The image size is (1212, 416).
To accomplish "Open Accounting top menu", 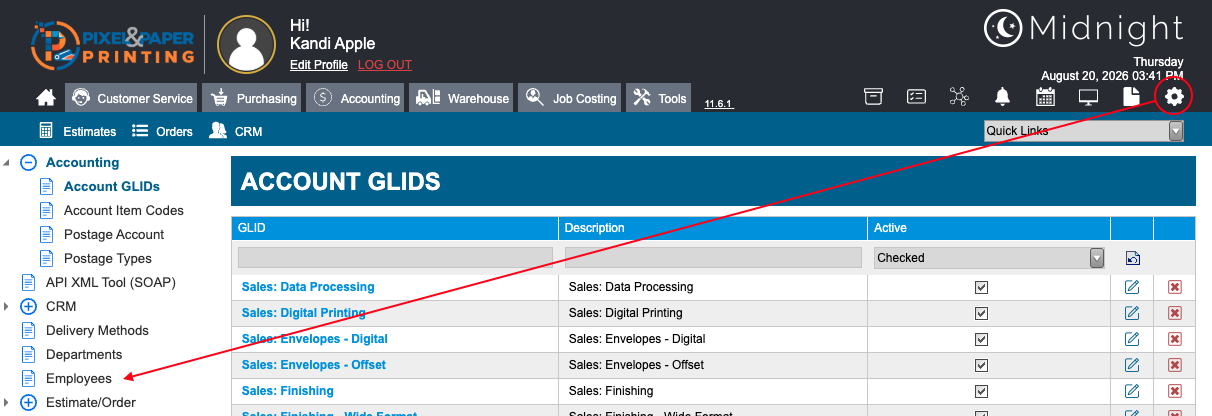I will (x=355, y=98).
